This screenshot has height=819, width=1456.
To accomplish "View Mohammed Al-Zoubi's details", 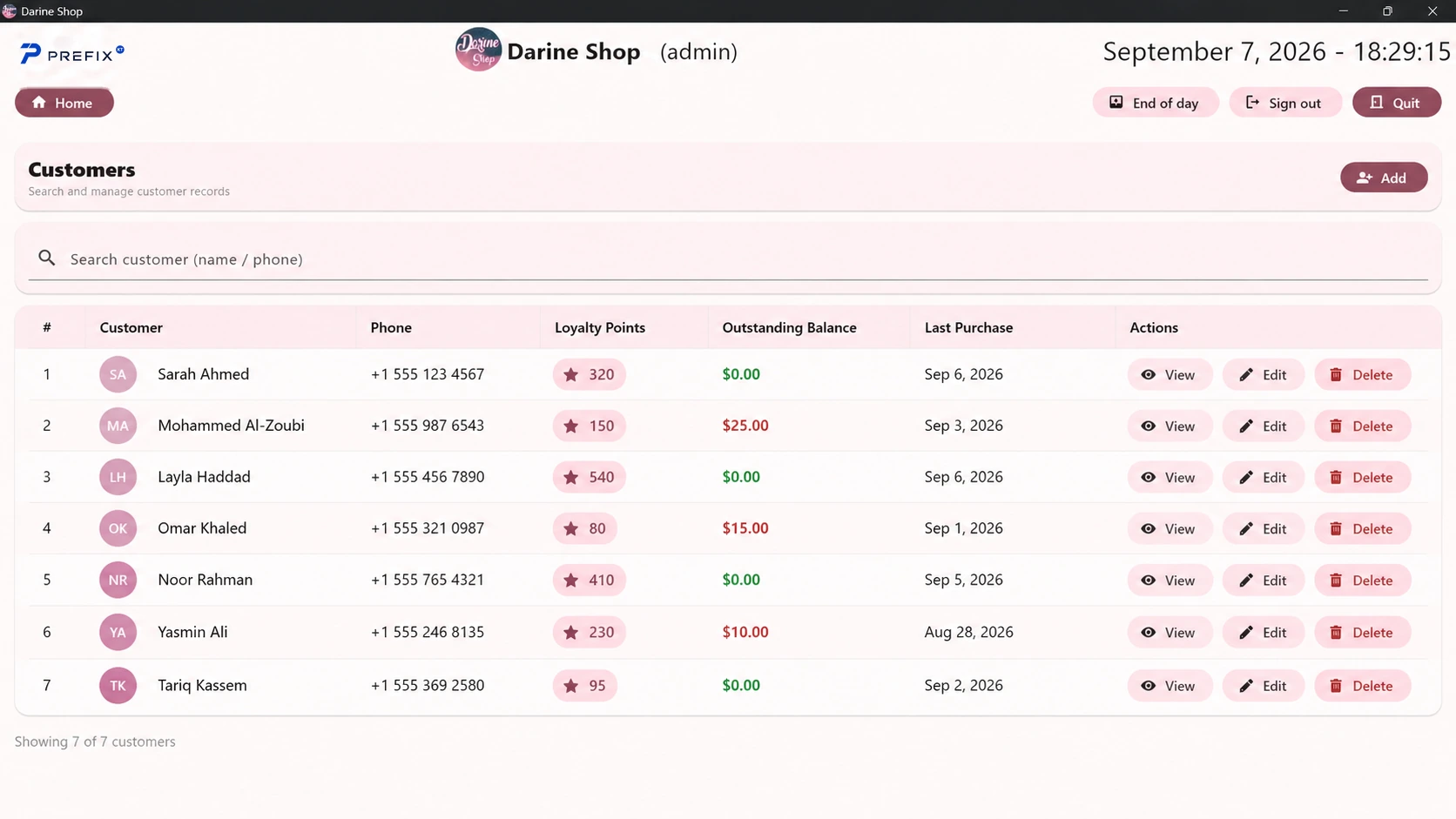I will 1170,426.
